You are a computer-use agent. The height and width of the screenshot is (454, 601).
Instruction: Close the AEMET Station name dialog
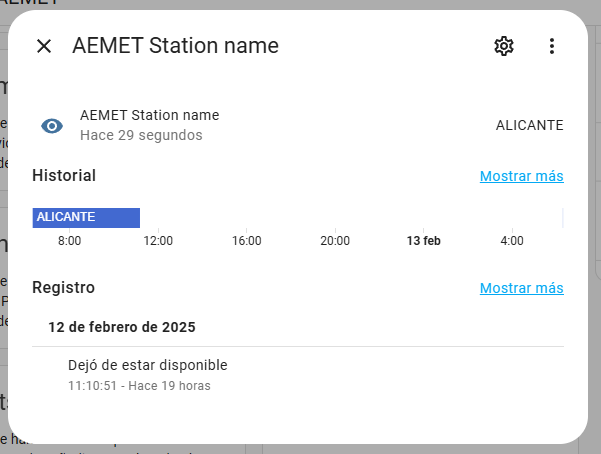[44, 46]
